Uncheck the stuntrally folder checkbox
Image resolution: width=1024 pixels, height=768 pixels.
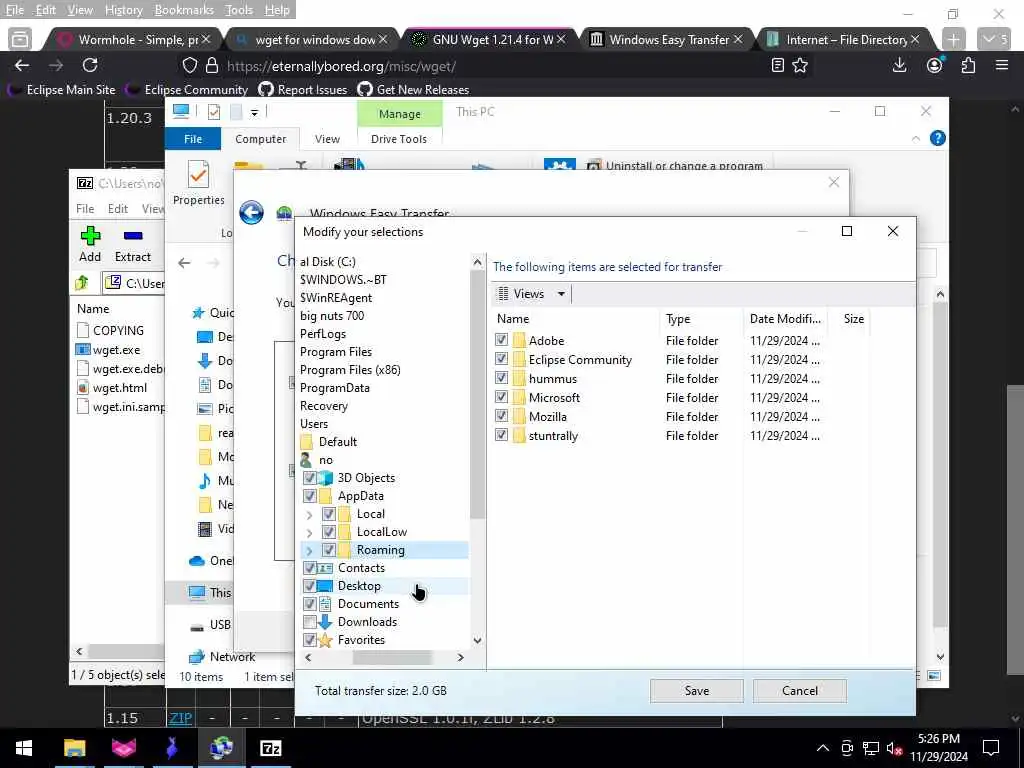coord(501,434)
